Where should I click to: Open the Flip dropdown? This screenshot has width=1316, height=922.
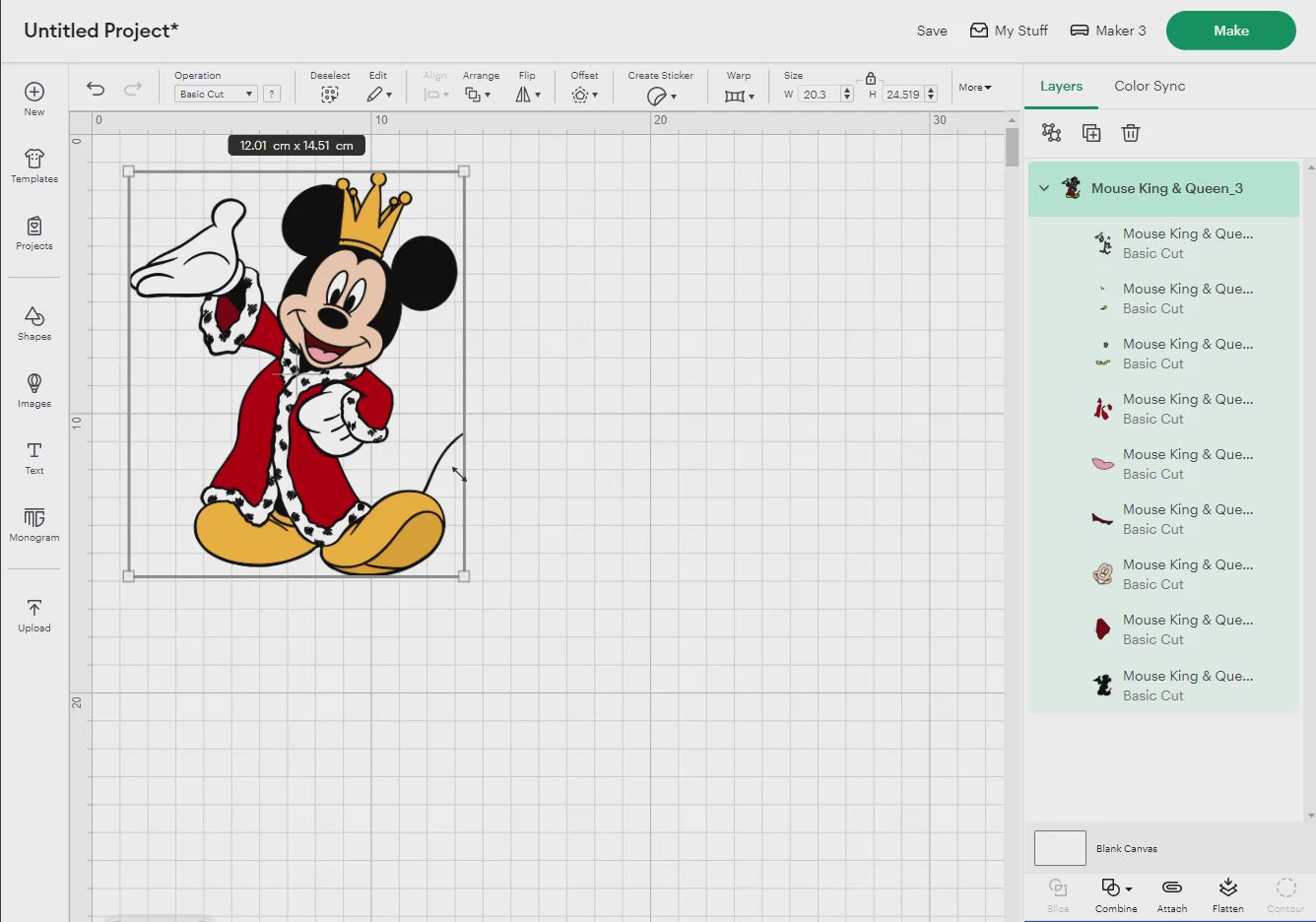(528, 95)
